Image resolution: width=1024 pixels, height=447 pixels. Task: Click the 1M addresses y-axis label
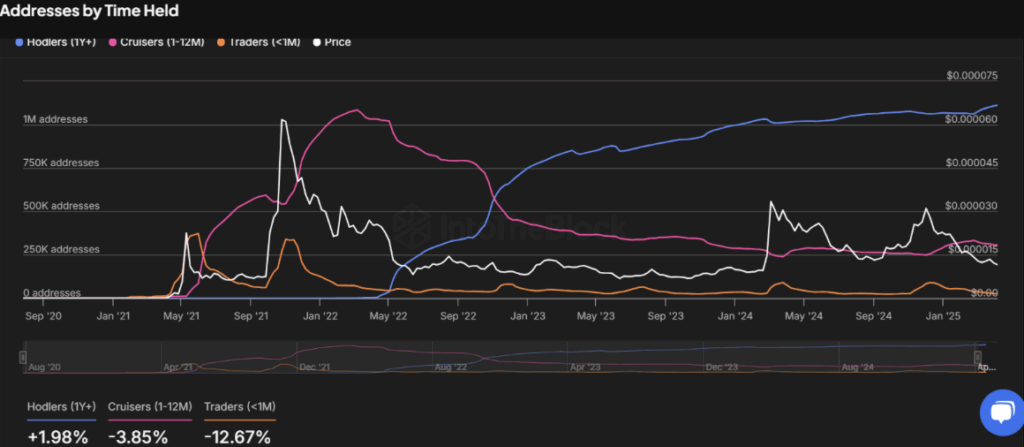coord(56,119)
